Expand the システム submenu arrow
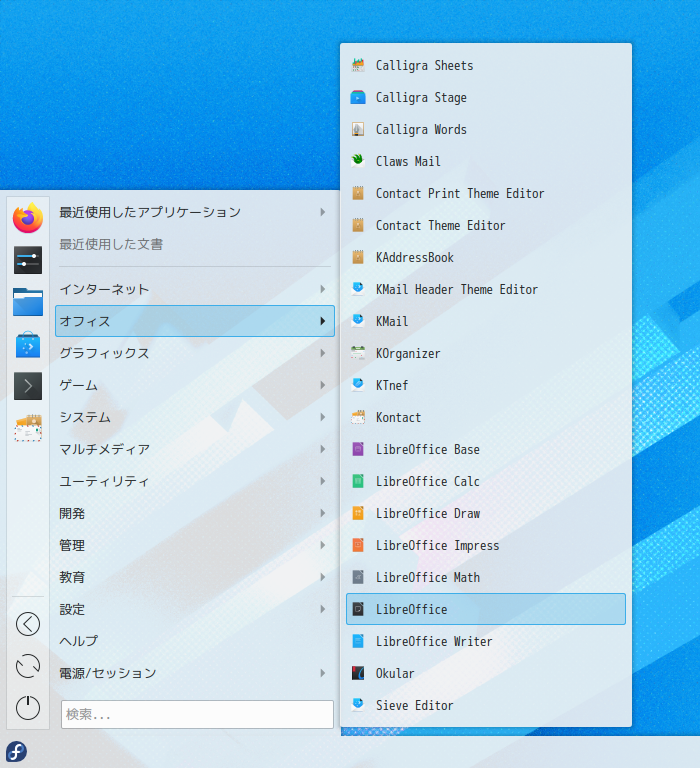The width and height of the screenshot is (700, 768). click(x=323, y=417)
